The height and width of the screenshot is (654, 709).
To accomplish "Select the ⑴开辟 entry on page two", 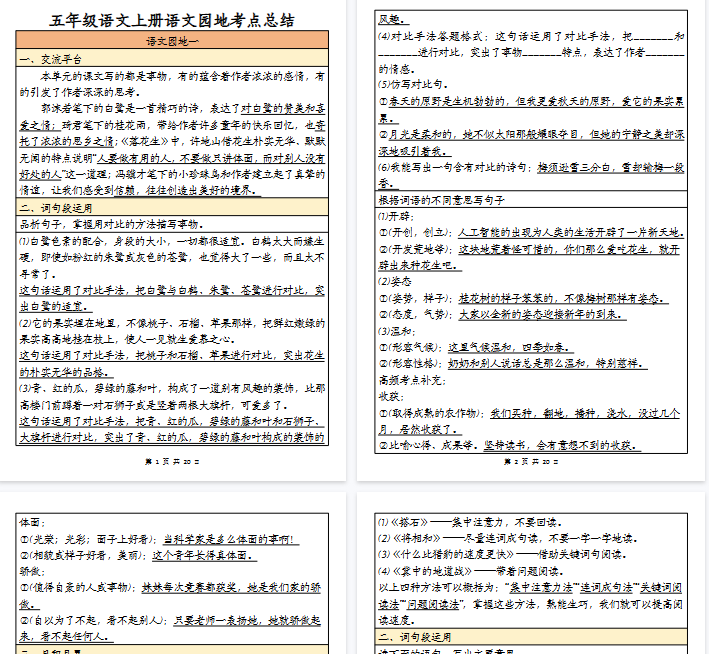I will click(397, 216).
